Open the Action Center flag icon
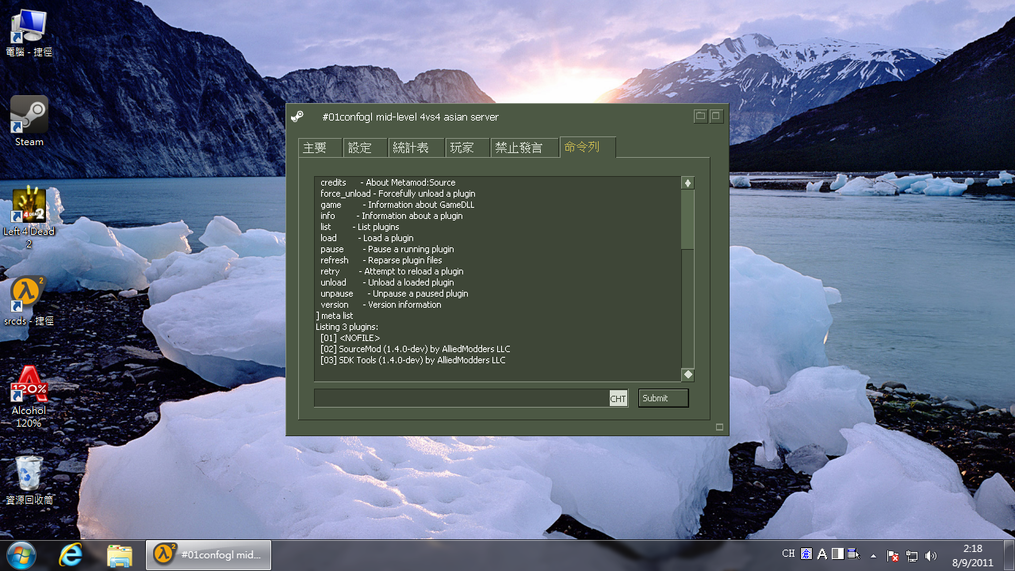 coord(893,556)
